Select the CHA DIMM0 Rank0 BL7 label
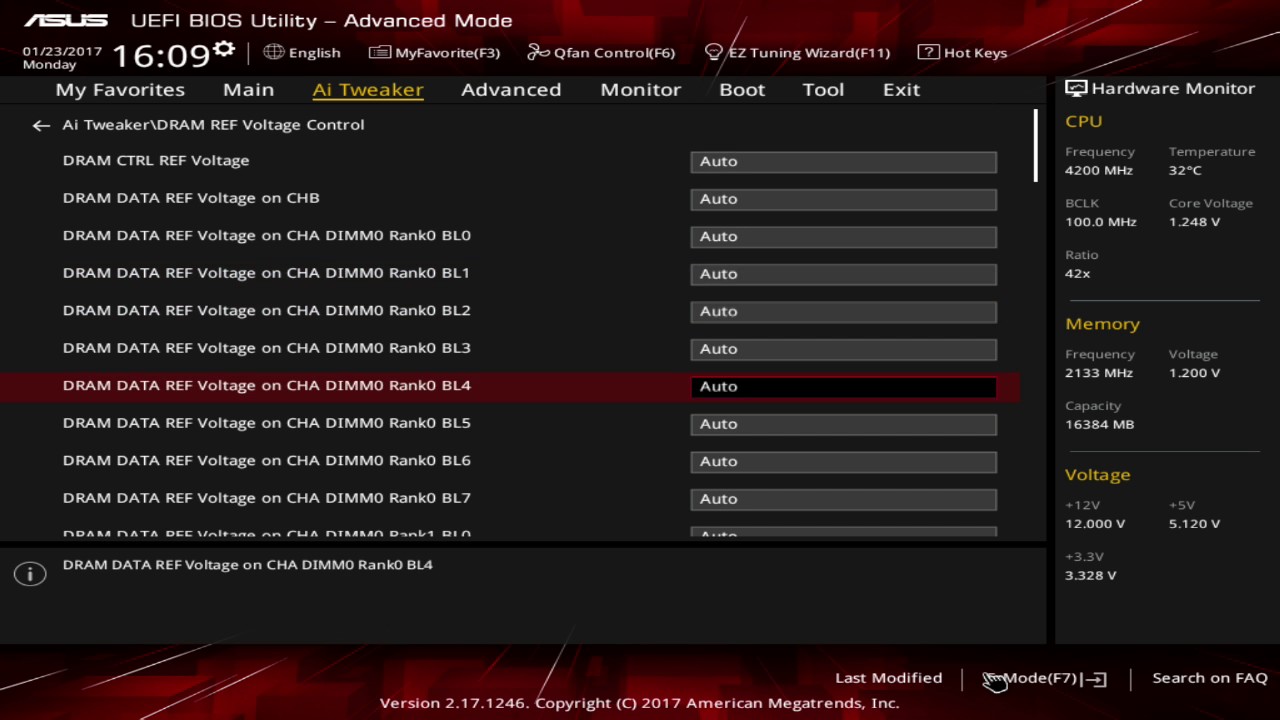The width and height of the screenshot is (1280, 720). 266,498
